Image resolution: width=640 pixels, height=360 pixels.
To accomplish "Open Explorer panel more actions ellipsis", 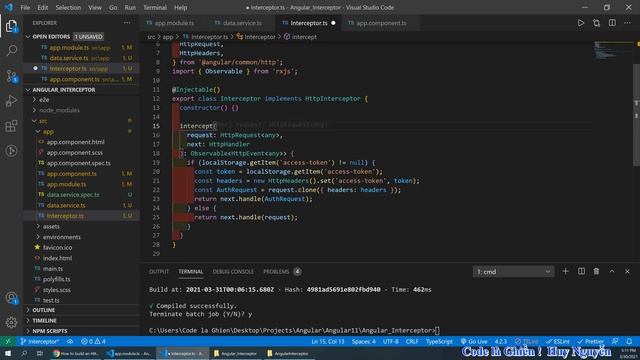I will tap(127, 23).
